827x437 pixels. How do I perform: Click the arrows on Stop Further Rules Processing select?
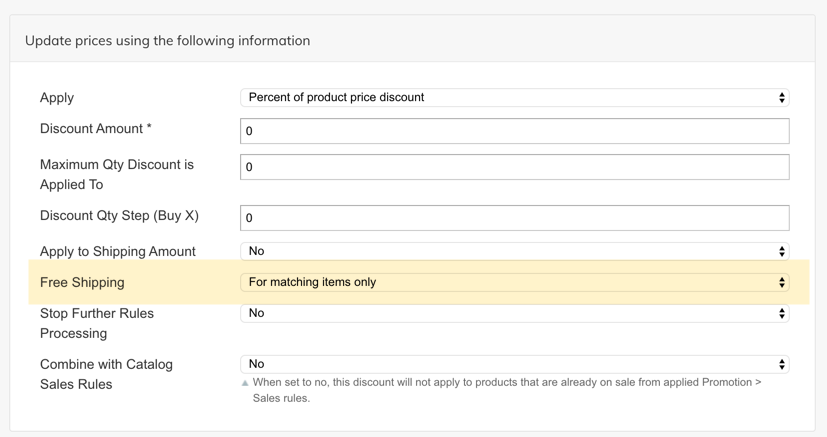click(781, 314)
